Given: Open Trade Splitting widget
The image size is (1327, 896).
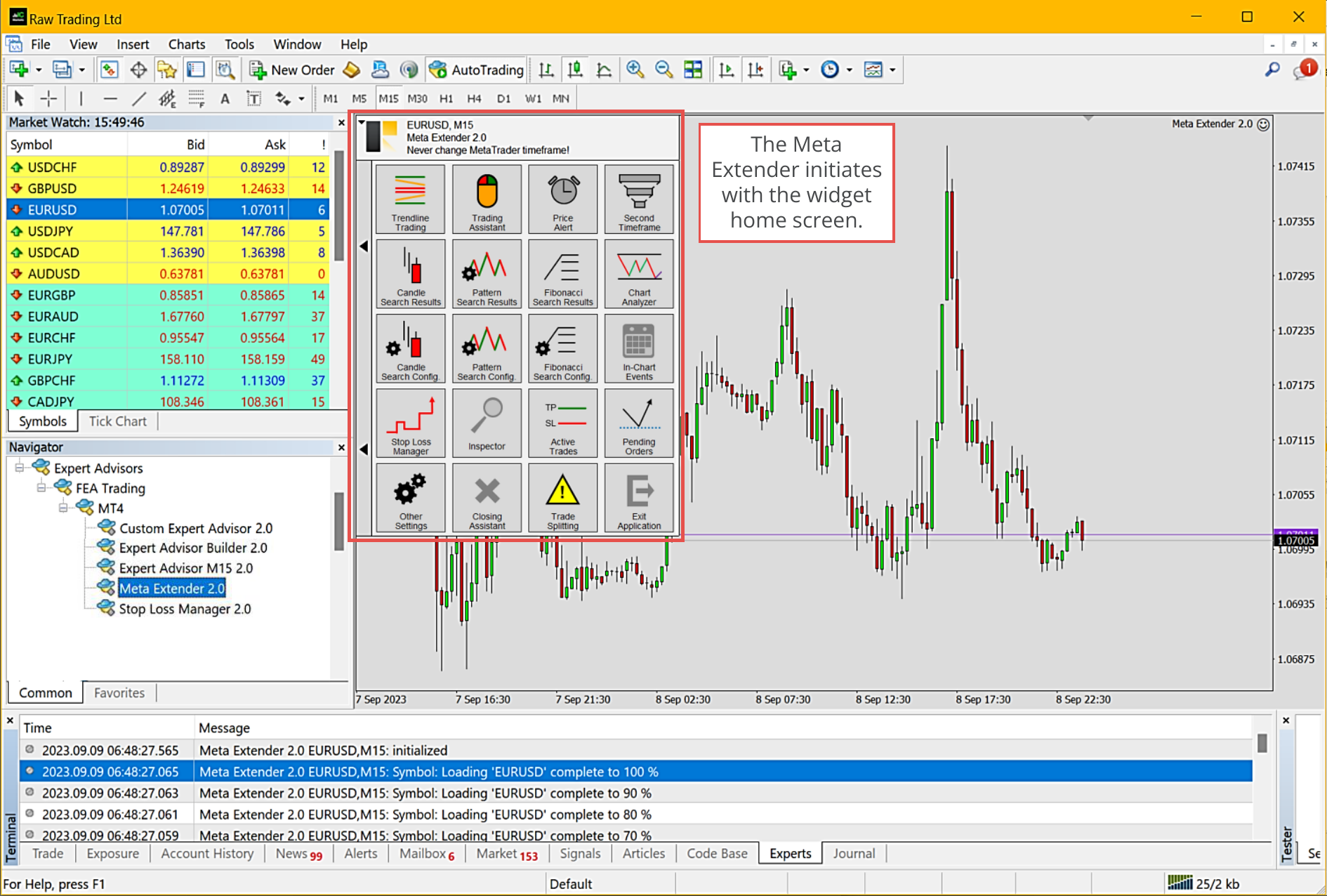Looking at the screenshot, I should [562, 498].
